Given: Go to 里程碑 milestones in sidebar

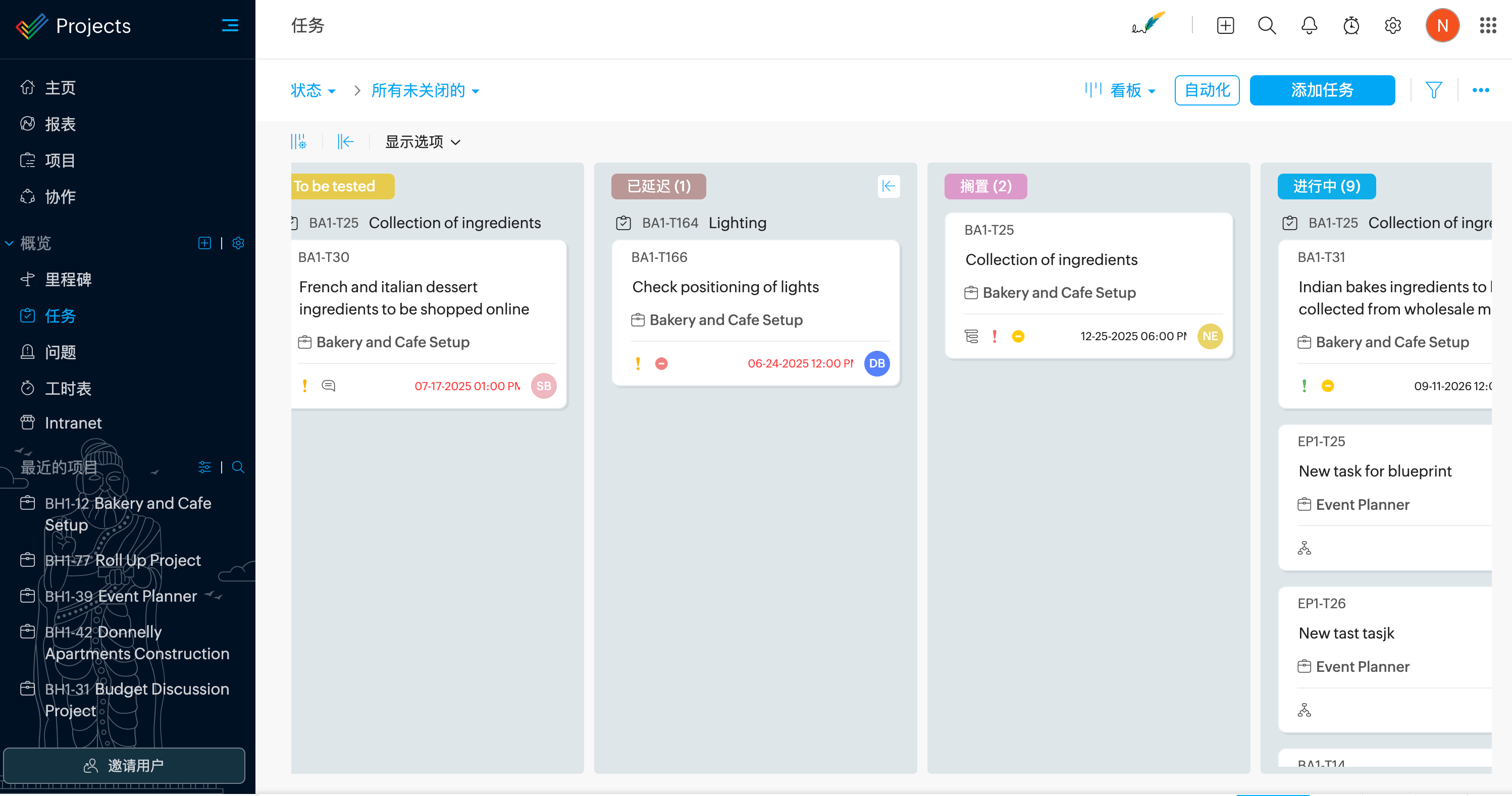Looking at the screenshot, I should click(68, 280).
